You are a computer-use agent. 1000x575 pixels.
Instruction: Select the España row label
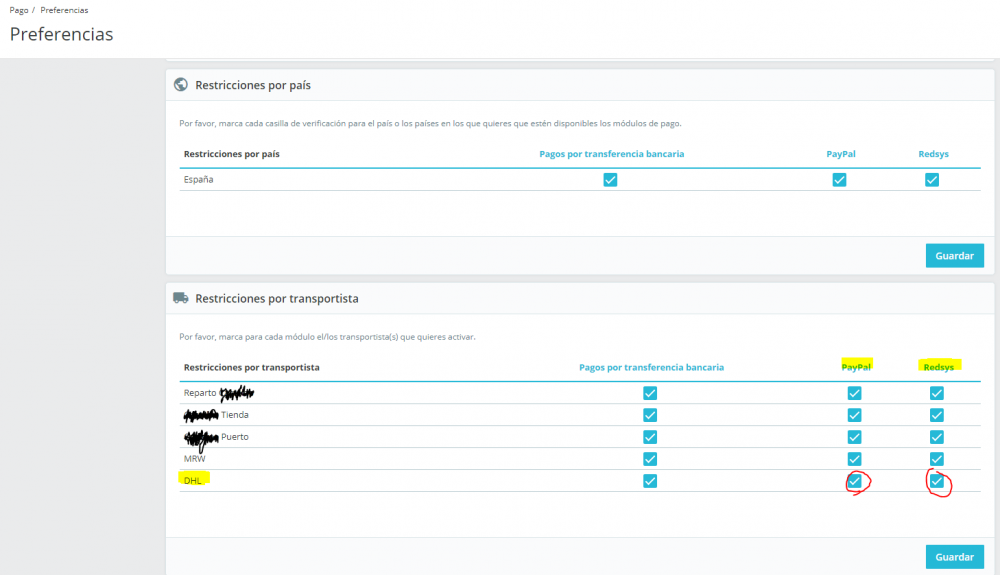198,180
